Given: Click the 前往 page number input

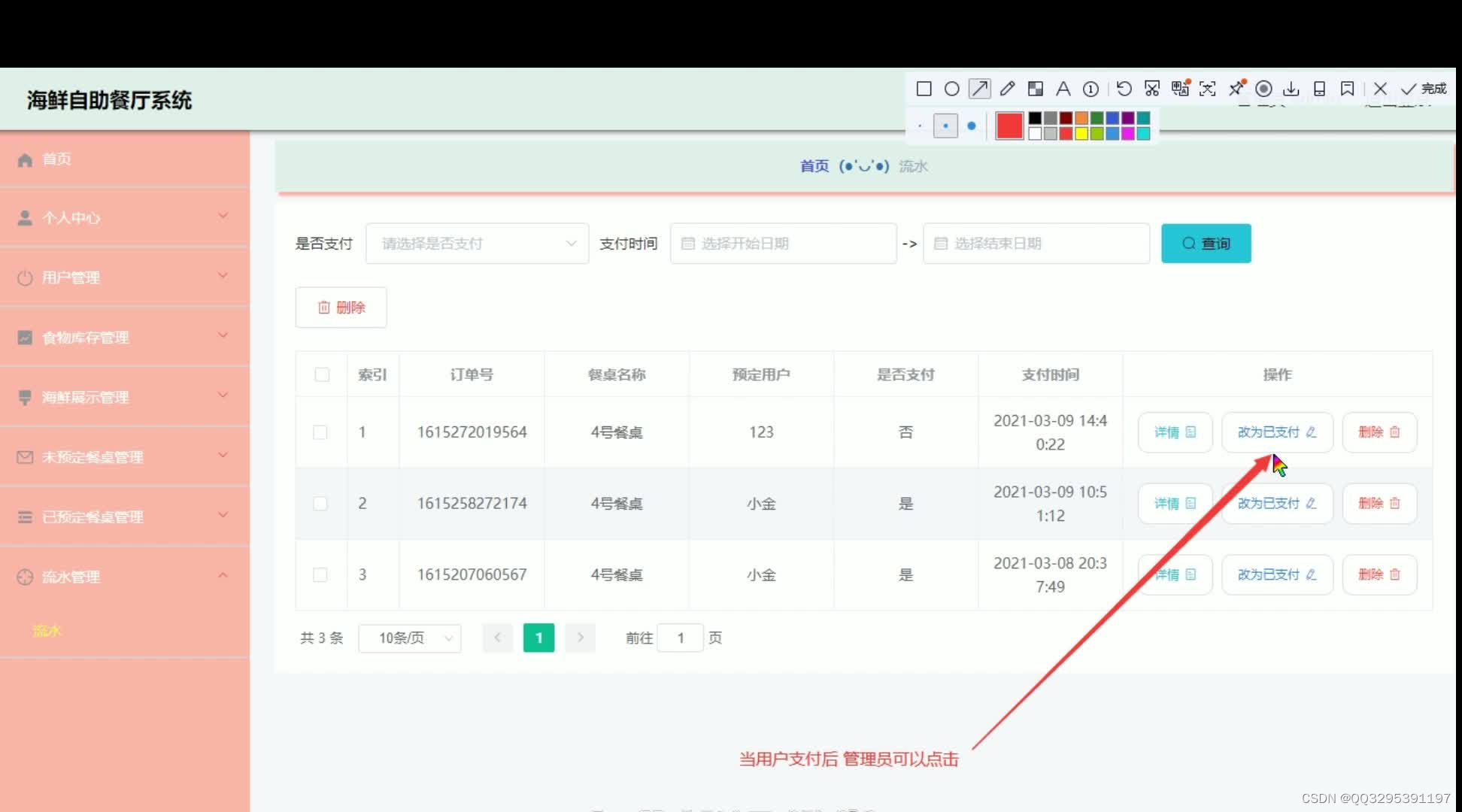Looking at the screenshot, I should click(x=680, y=638).
